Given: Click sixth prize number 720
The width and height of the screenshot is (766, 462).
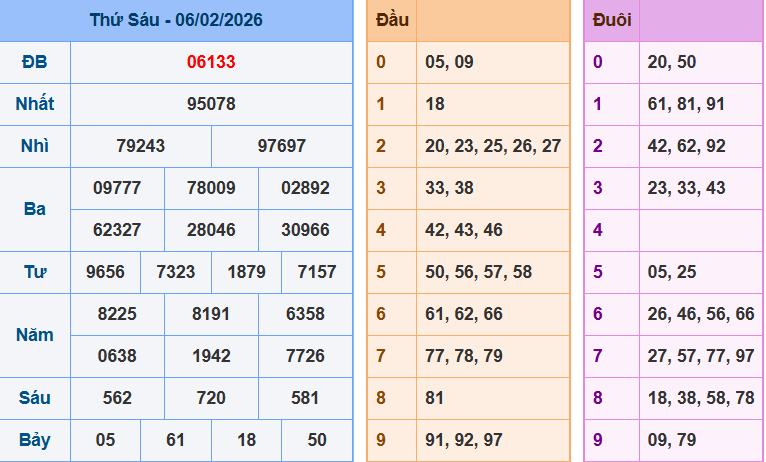Looking at the screenshot, I should [211, 398].
